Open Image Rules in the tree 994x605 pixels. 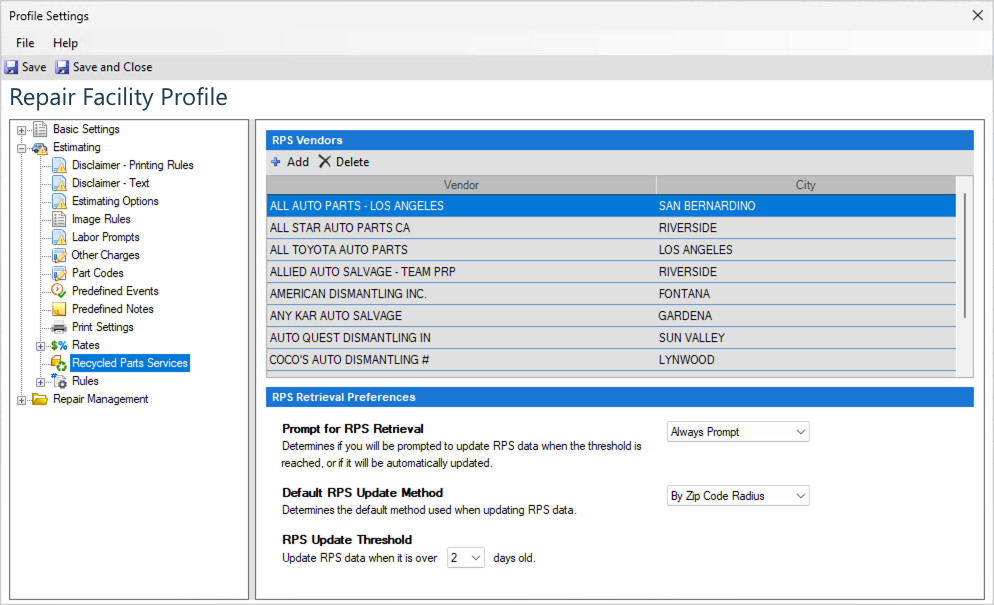(101, 219)
